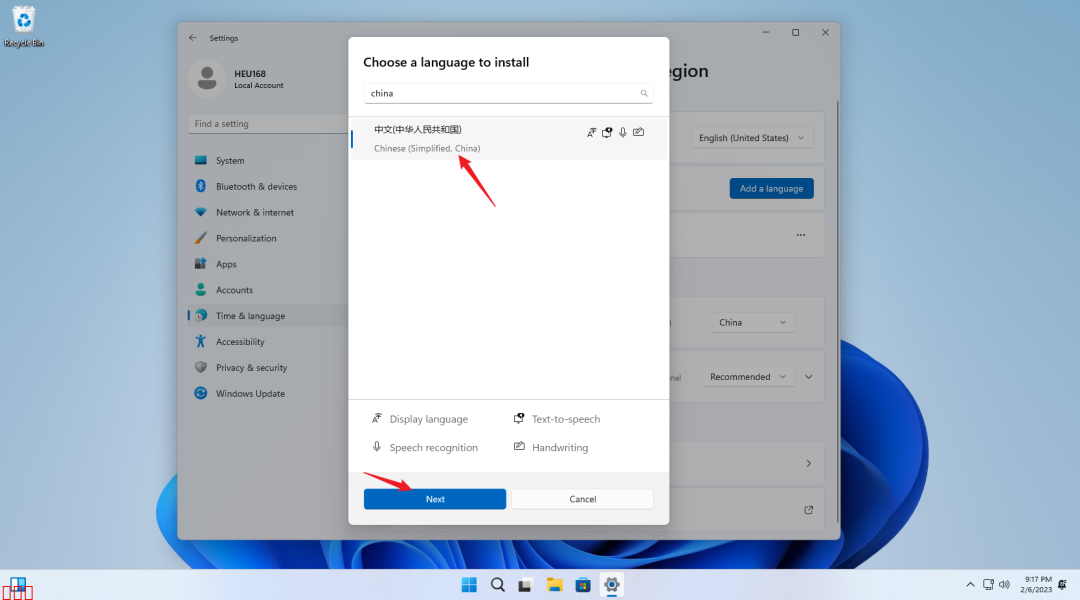
Task: Click the Next button
Action: pyautogui.click(x=435, y=499)
